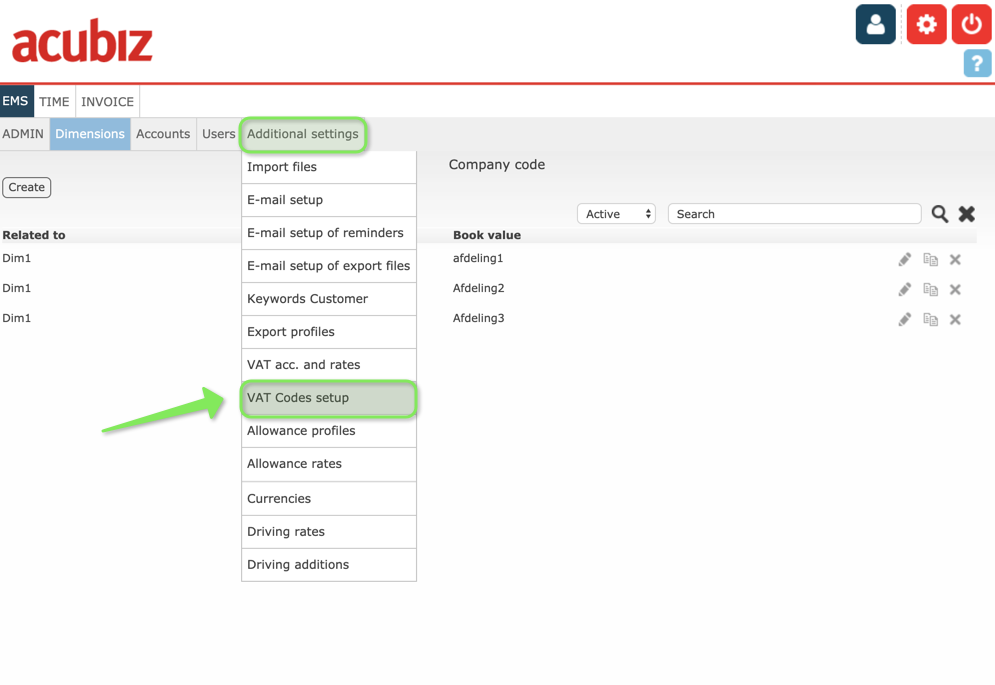Select E-mail setup of reminders

[329, 233]
